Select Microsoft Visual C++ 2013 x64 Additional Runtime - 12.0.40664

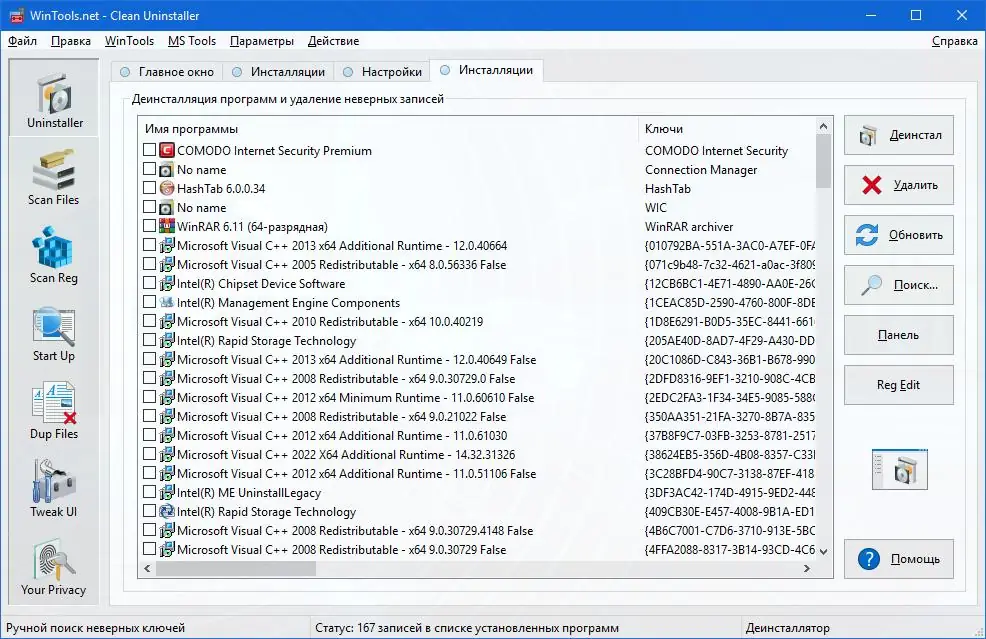click(x=478, y=245)
